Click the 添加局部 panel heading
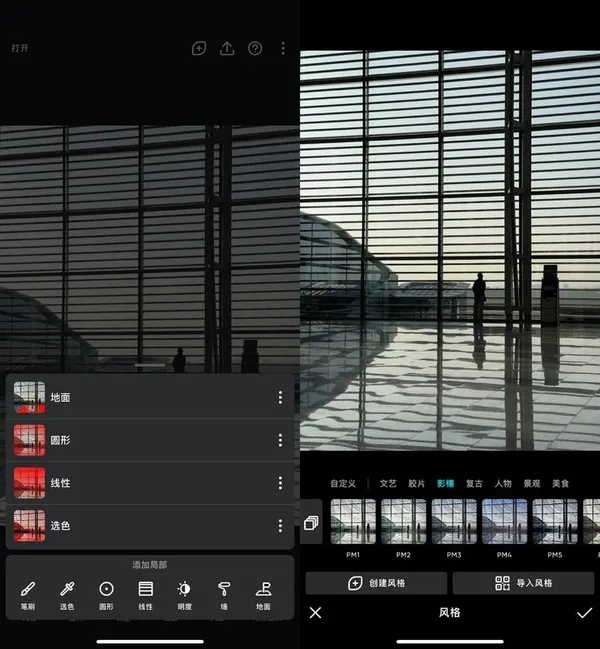 150,565
